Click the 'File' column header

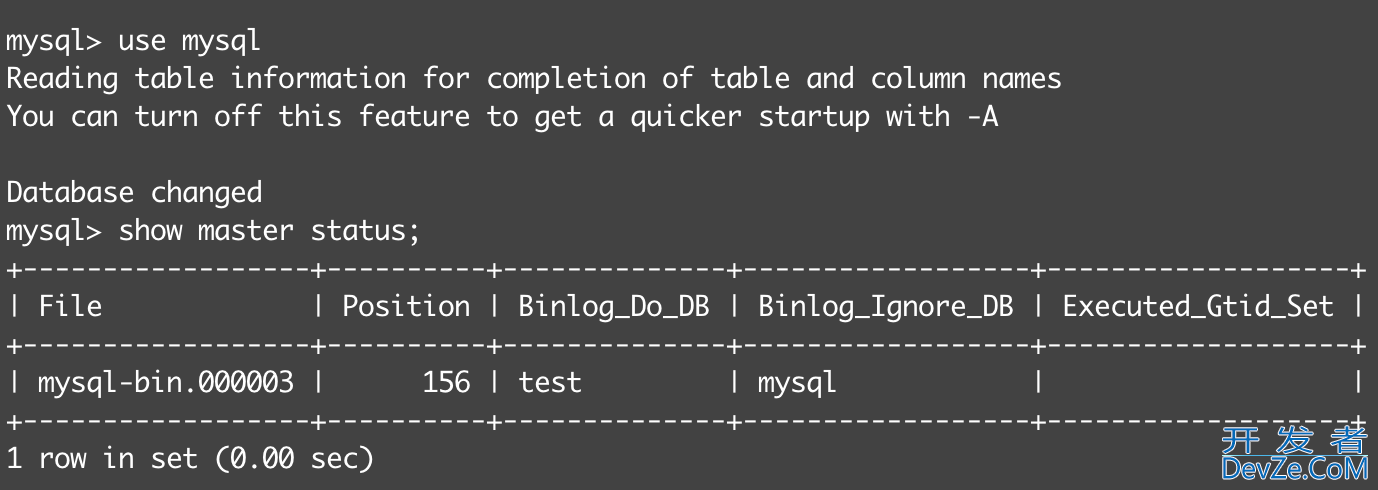coord(70,306)
